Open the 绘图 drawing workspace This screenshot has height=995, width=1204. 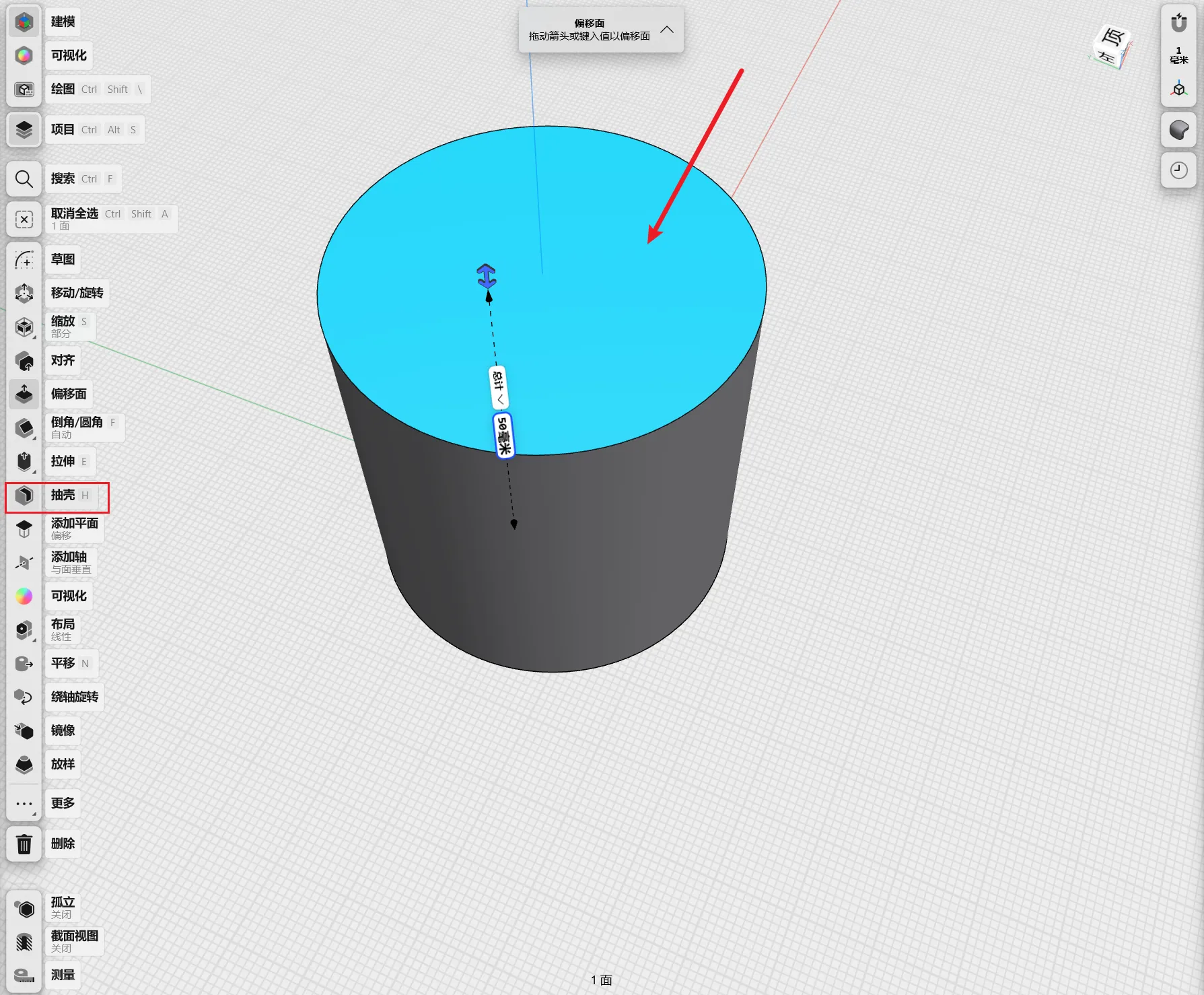(x=24, y=90)
